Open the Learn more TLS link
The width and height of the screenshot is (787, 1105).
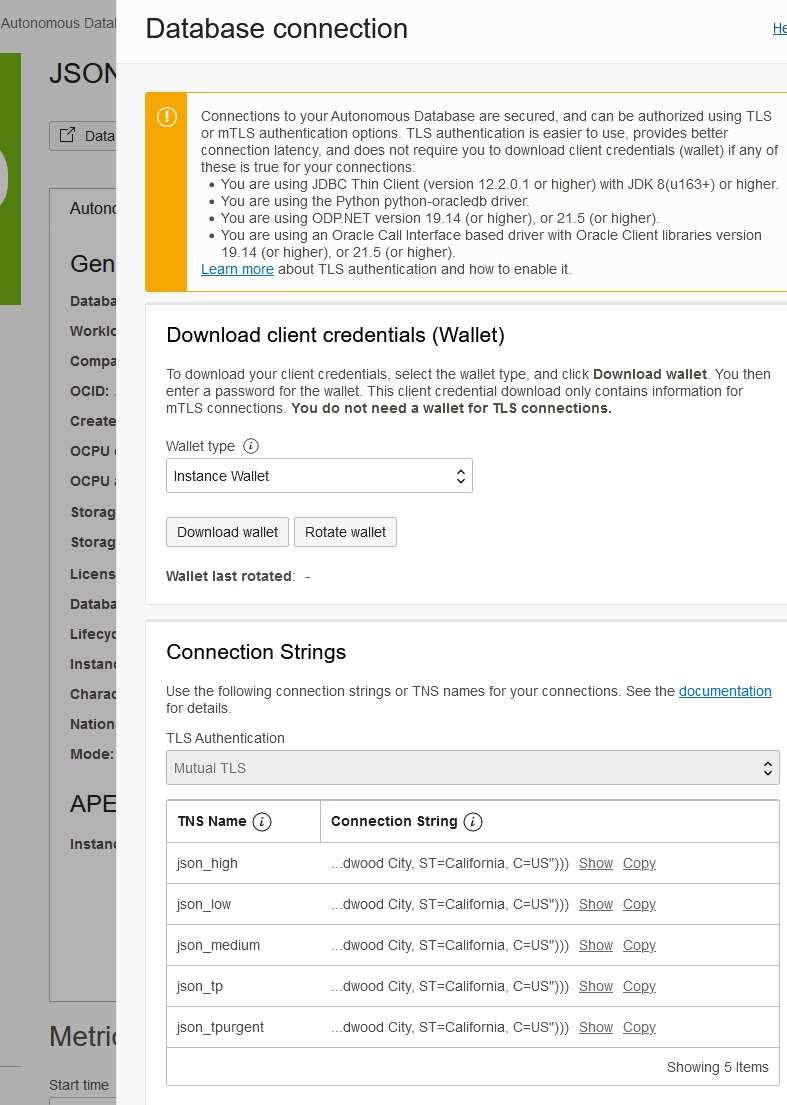click(x=237, y=269)
